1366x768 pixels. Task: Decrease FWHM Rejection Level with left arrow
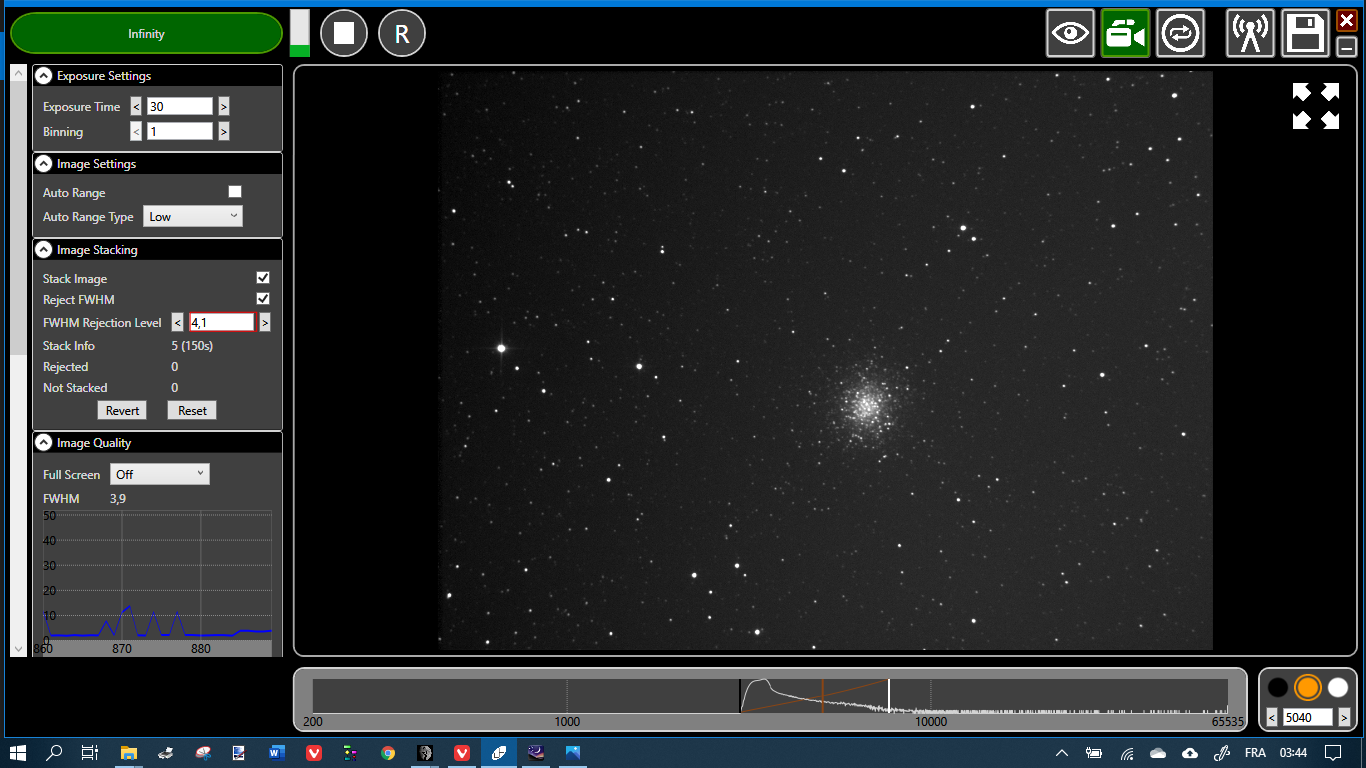177,322
